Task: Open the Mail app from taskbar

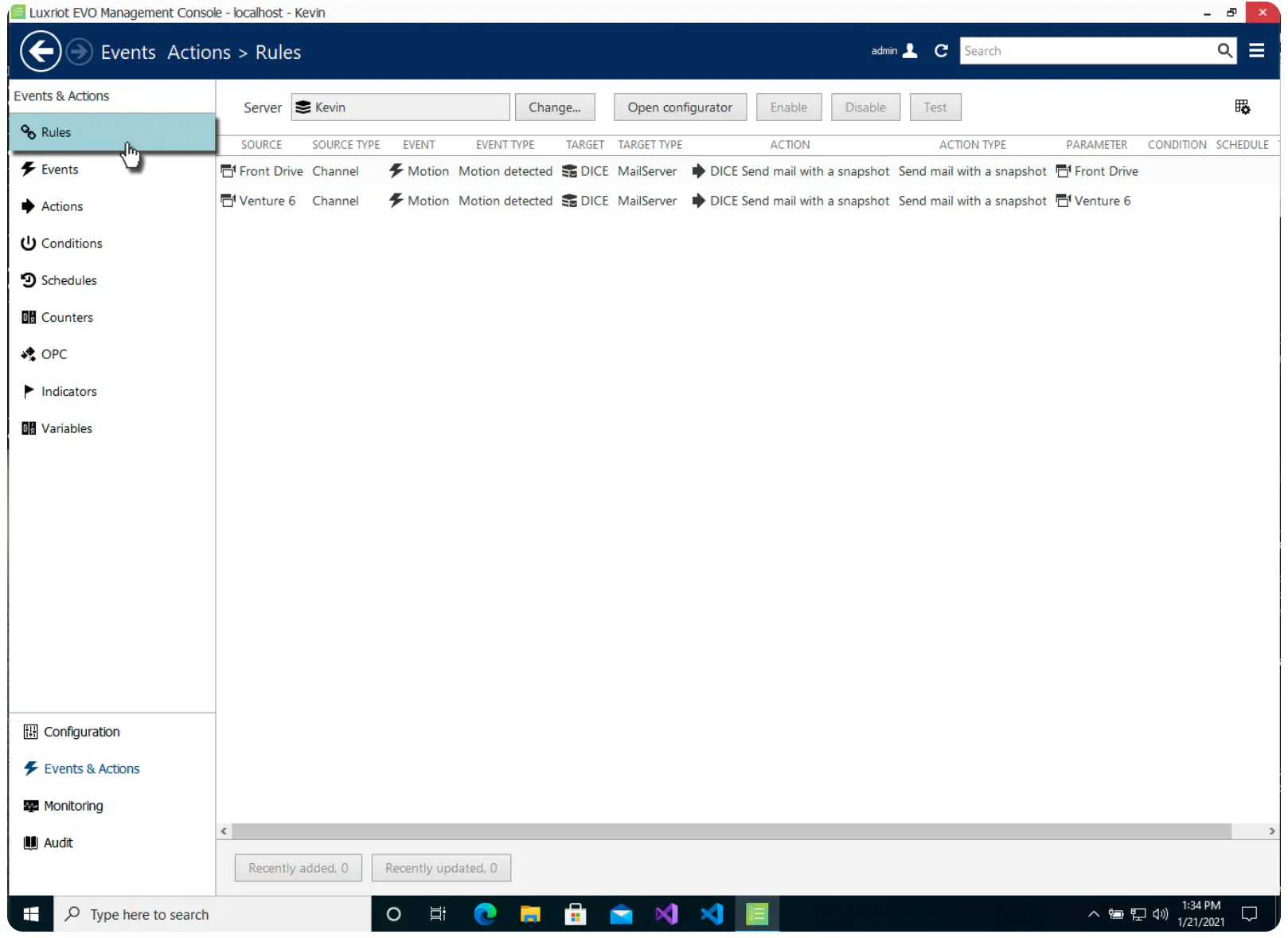Action: [621, 914]
